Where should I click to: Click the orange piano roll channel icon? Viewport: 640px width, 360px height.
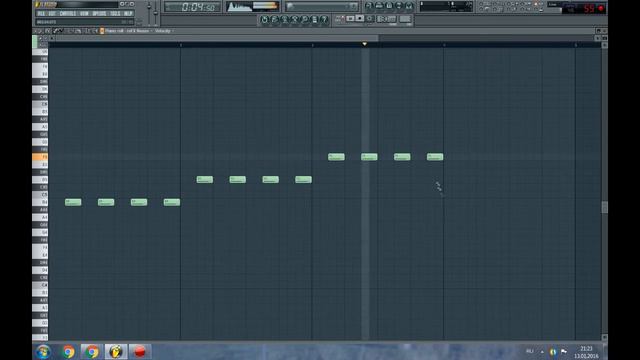tap(102, 31)
